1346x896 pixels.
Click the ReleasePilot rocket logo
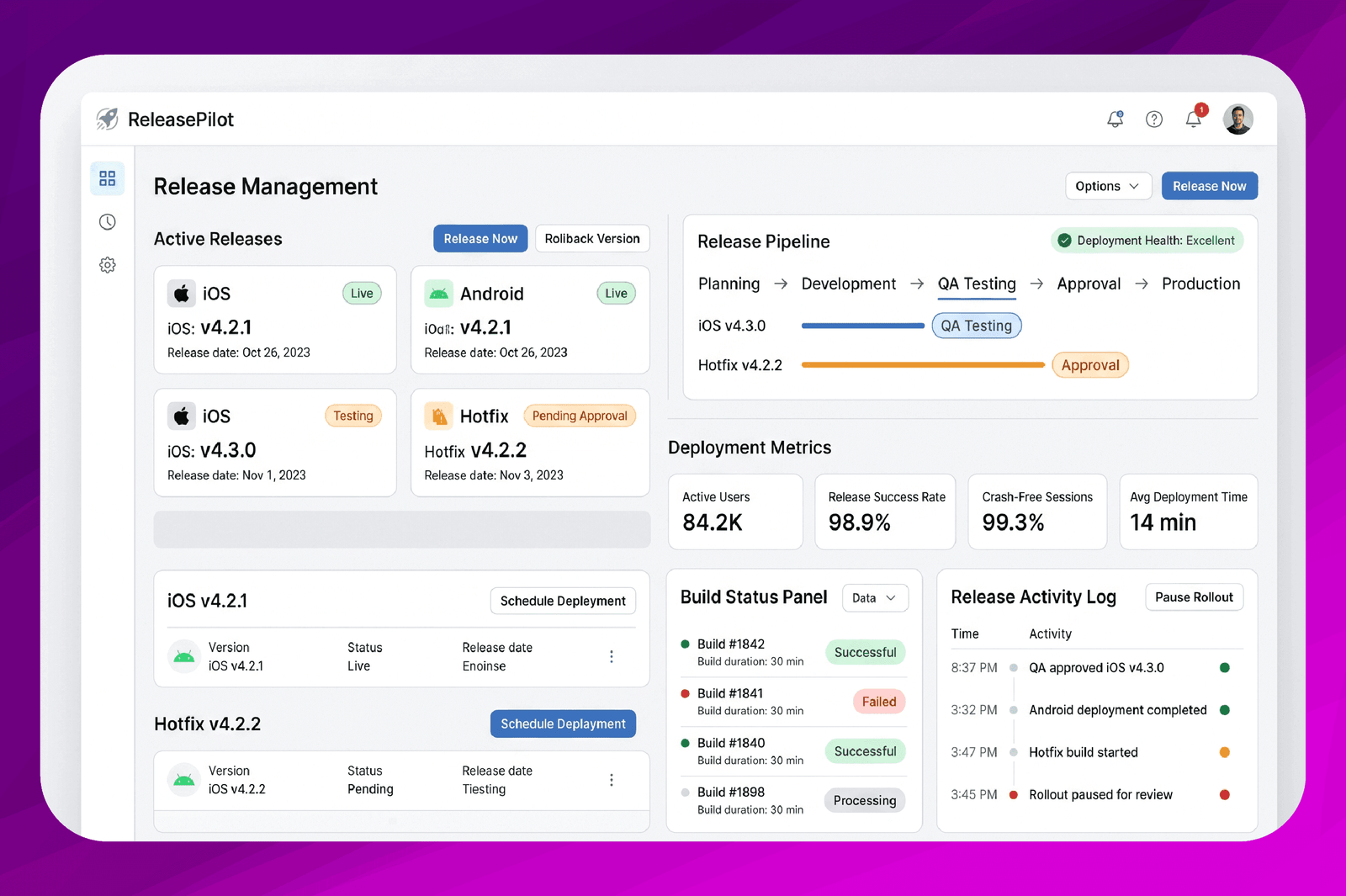[x=108, y=119]
